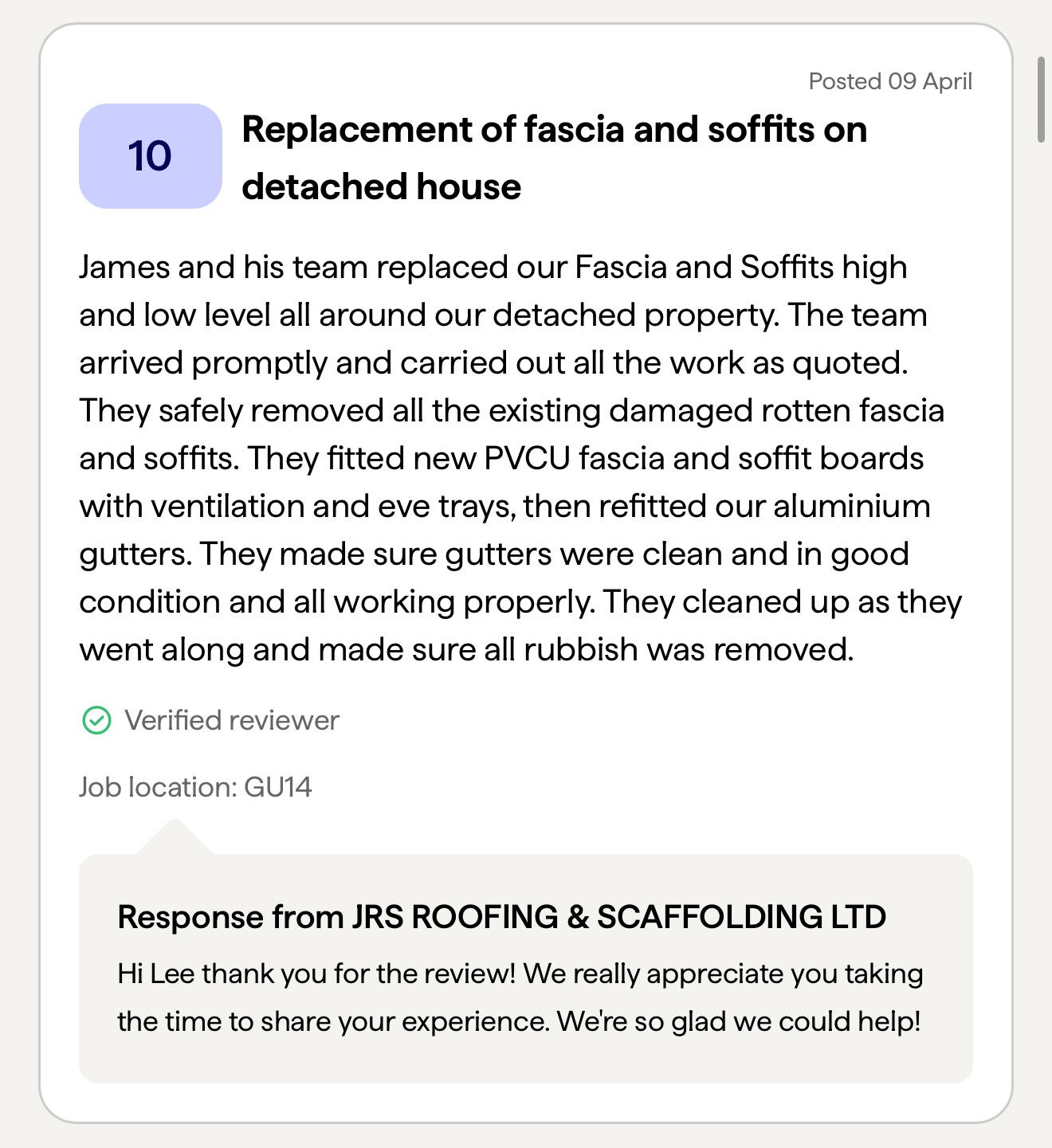Click 'PVCU' in the review text
Screen dimensions: 1052x1148
tap(527, 459)
